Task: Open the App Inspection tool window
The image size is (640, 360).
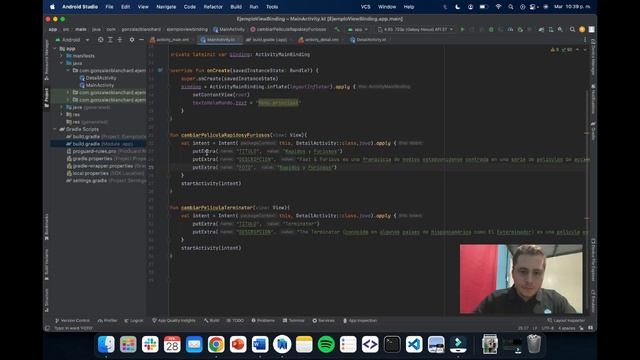Action: (360, 320)
